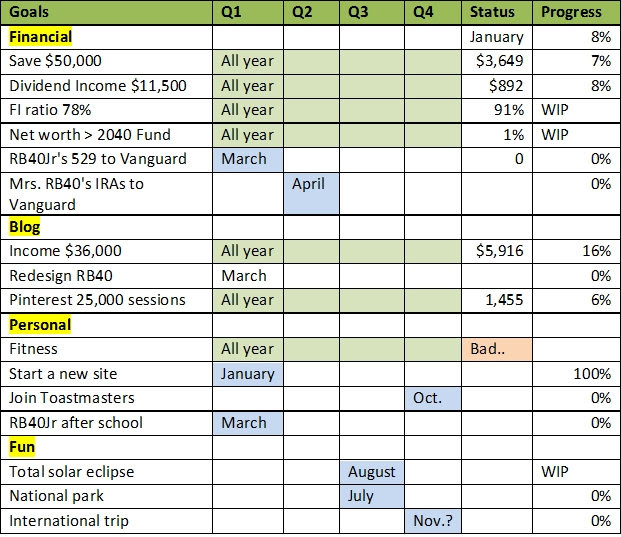This screenshot has width=621, height=537.
Task: Select the orange Bad.. fitness status cell
Action: click(497, 349)
